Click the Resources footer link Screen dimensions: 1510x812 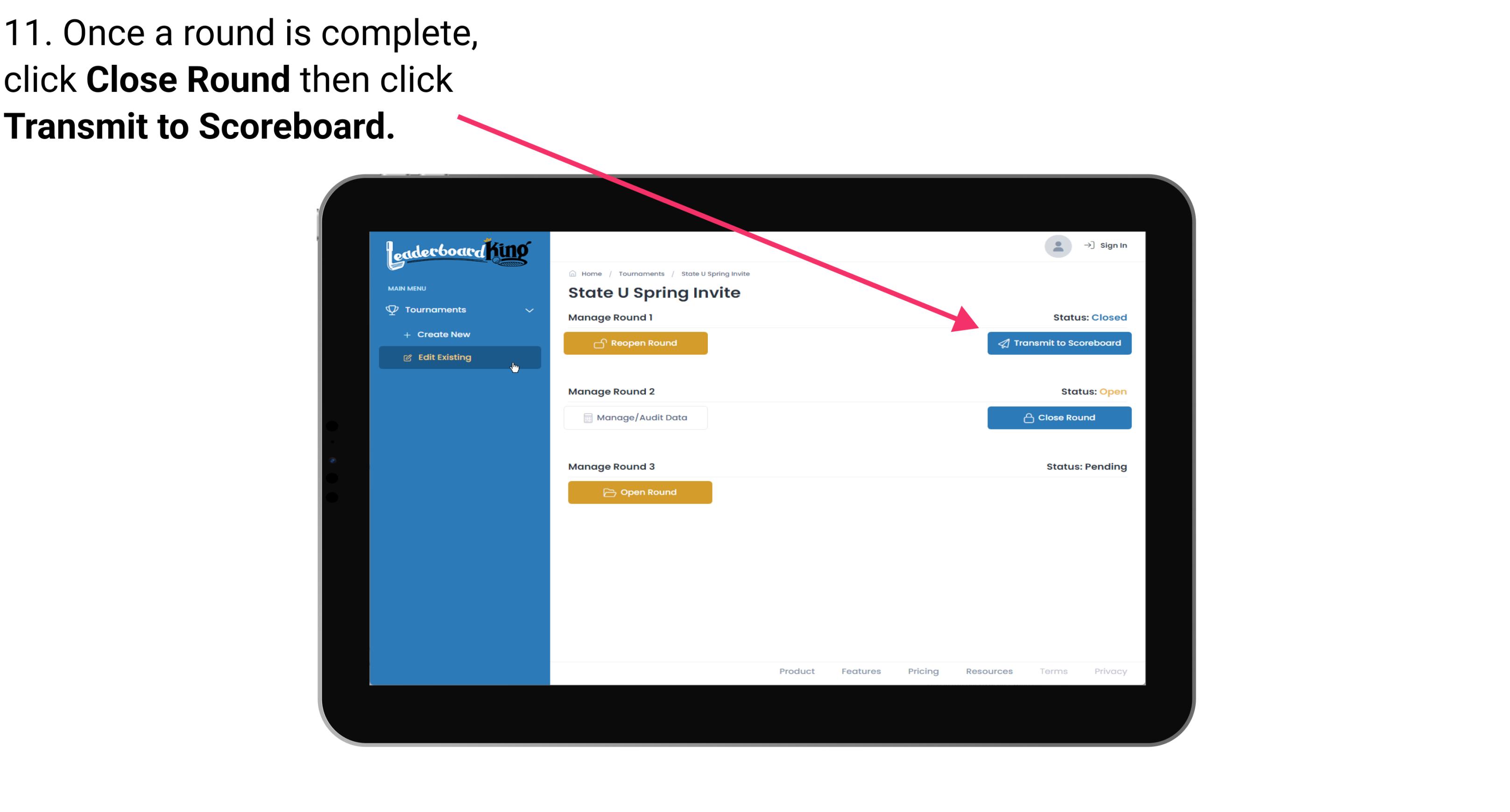(989, 671)
